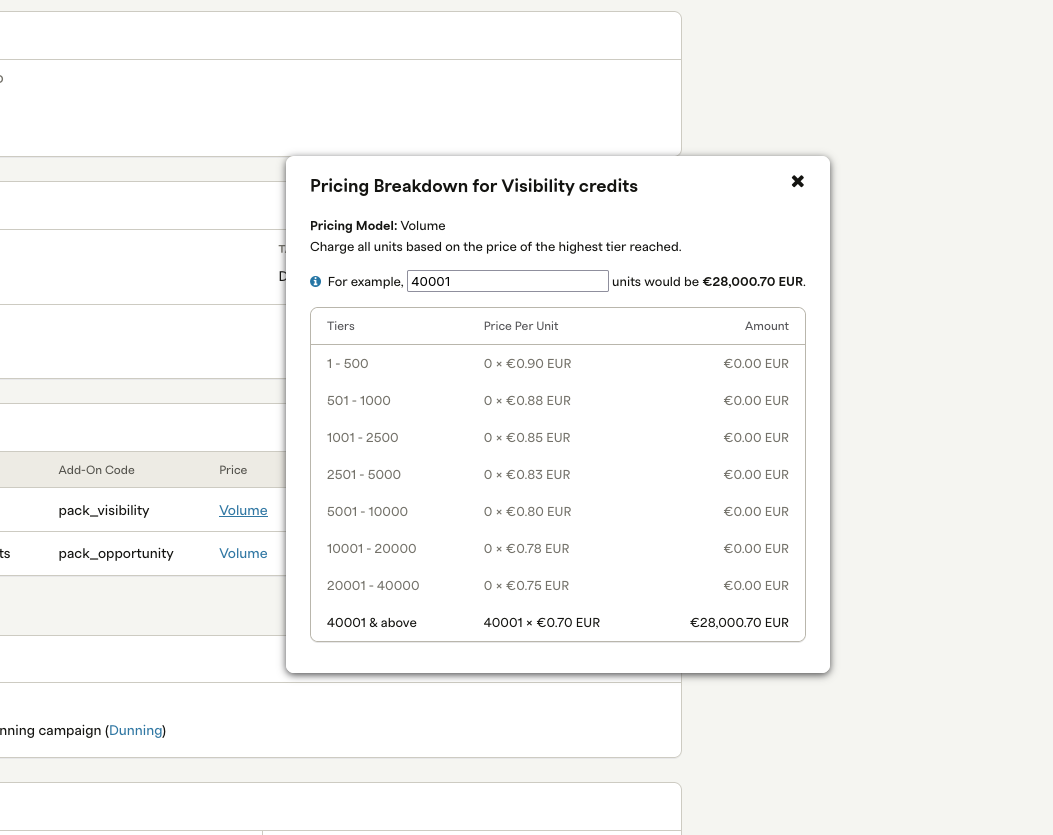Click the Tiers column header
1053x835 pixels.
(x=340, y=326)
